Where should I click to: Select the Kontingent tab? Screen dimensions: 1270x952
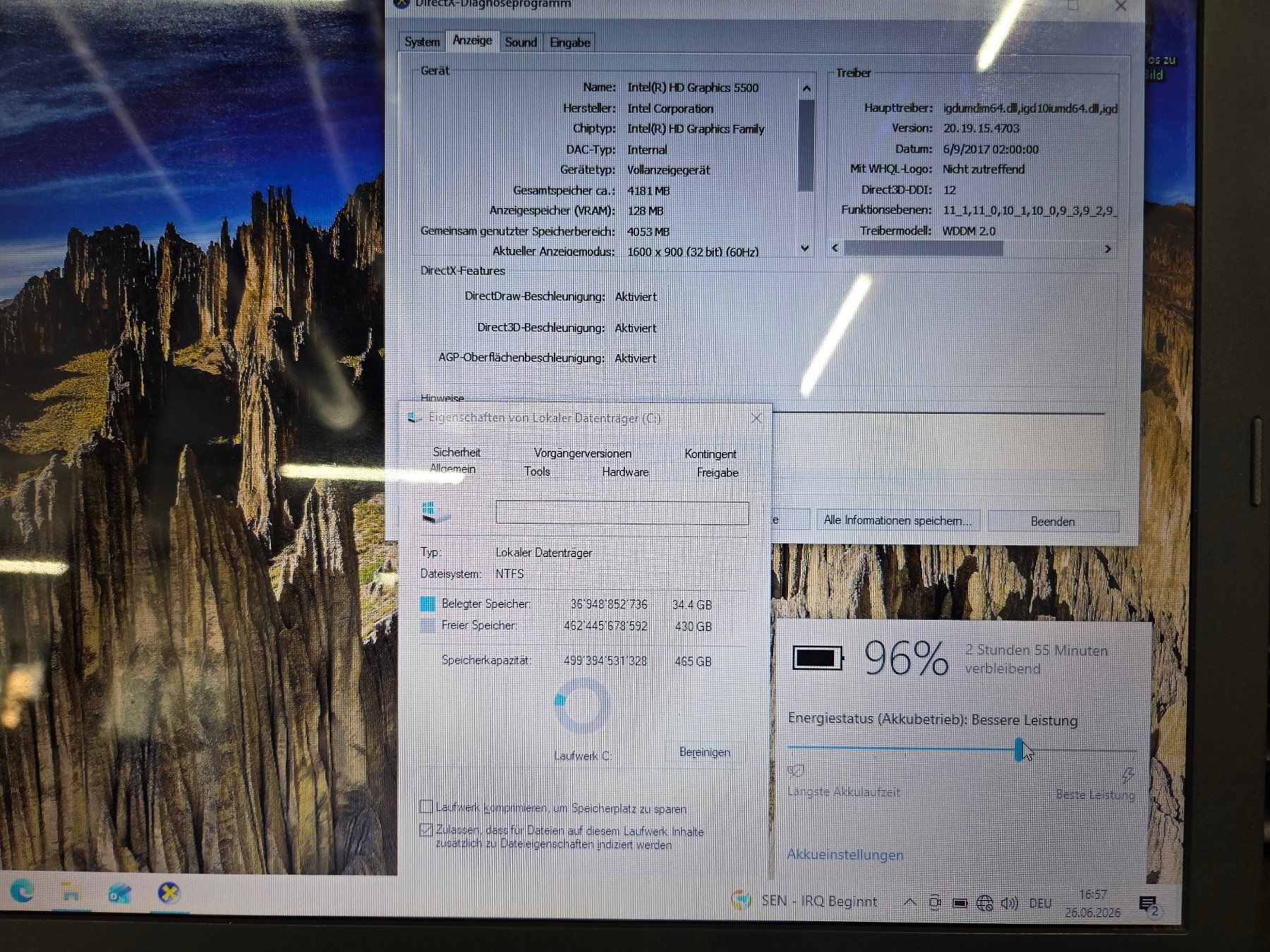710,453
